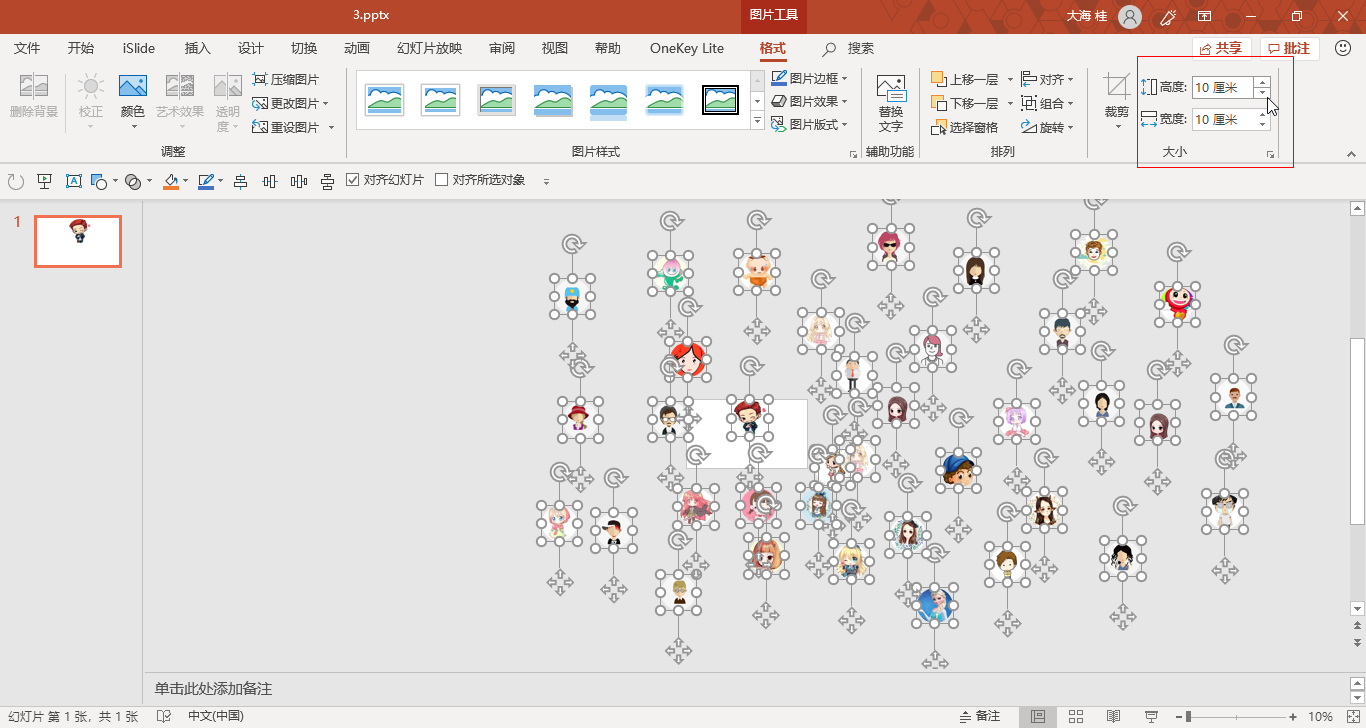Viewport: 1366px width, 728px height.
Task: Start slideshow from the status bar icon
Action: coord(1150,716)
